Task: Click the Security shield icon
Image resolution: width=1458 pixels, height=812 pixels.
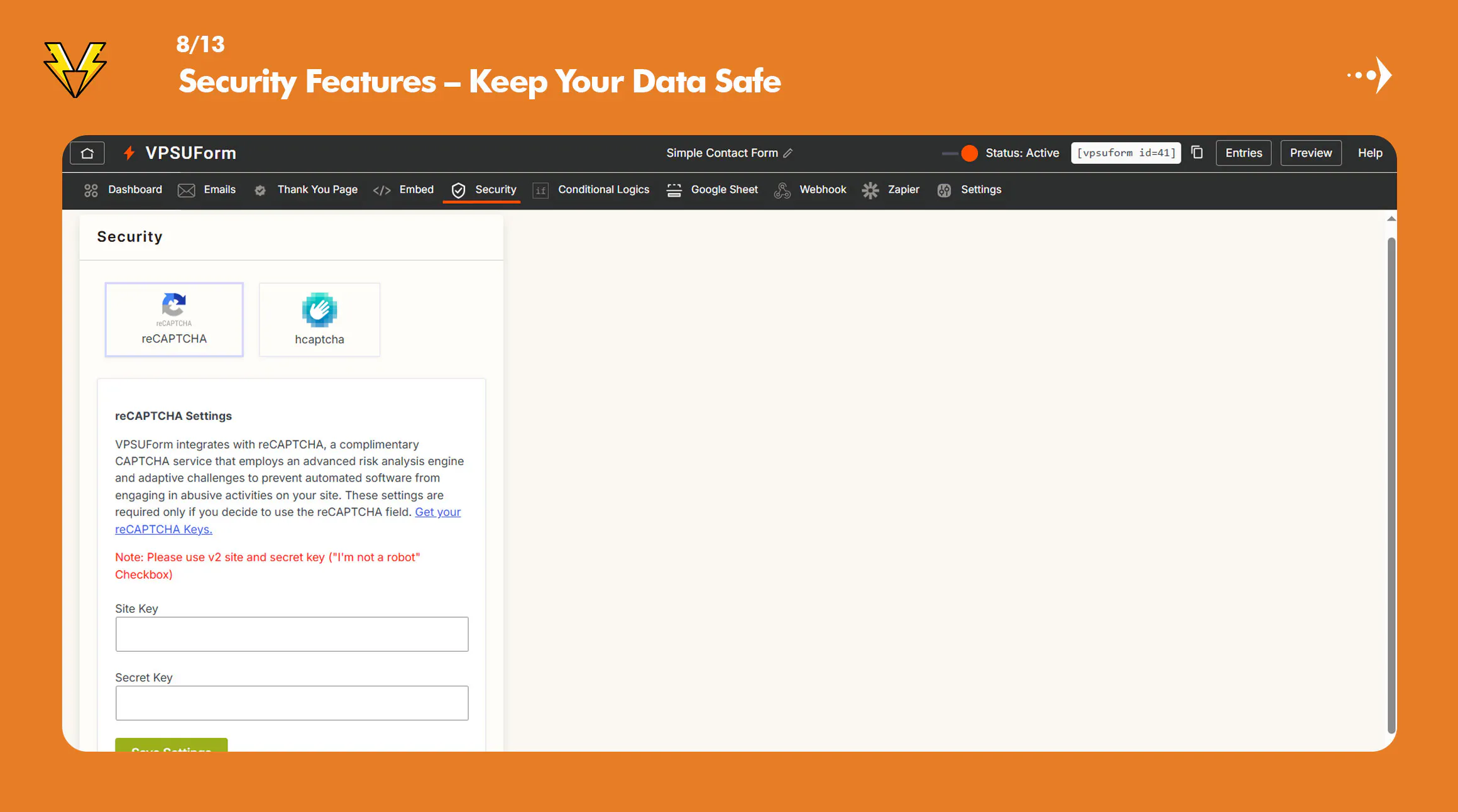Action: pos(459,190)
